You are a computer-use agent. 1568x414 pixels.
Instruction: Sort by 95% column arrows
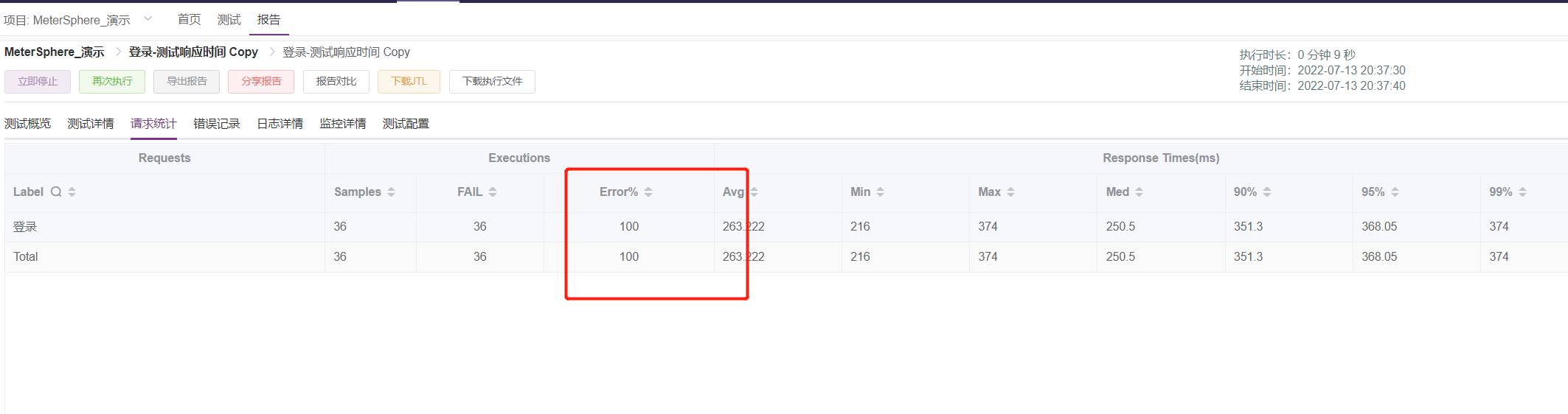(x=1395, y=192)
